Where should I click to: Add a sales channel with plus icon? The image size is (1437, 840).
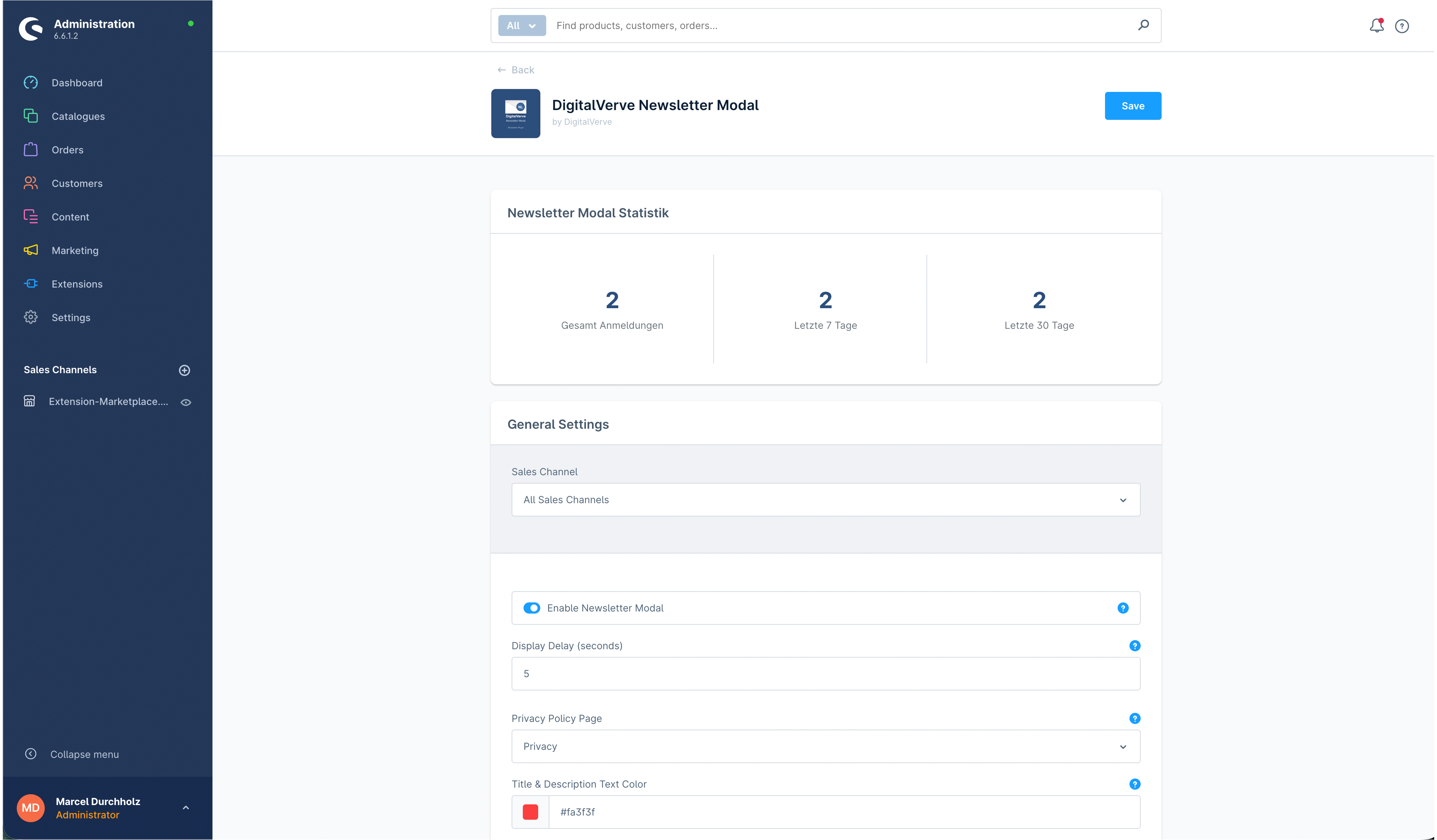click(x=184, y=370)
